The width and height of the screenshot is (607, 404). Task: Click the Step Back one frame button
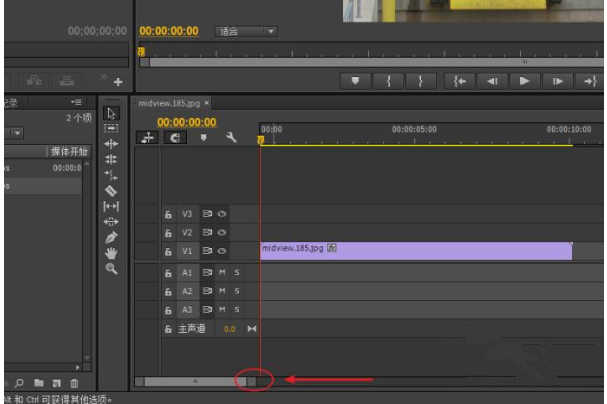(491, 82)
